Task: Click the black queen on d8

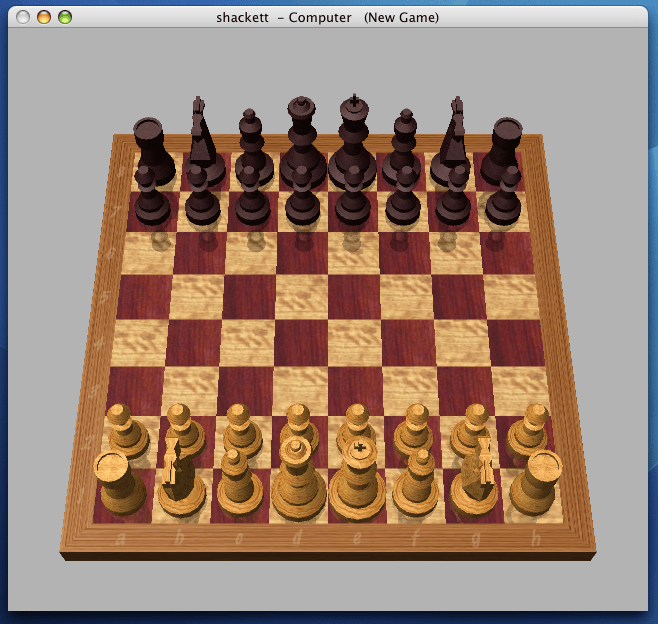Action: tap(302, 141)
